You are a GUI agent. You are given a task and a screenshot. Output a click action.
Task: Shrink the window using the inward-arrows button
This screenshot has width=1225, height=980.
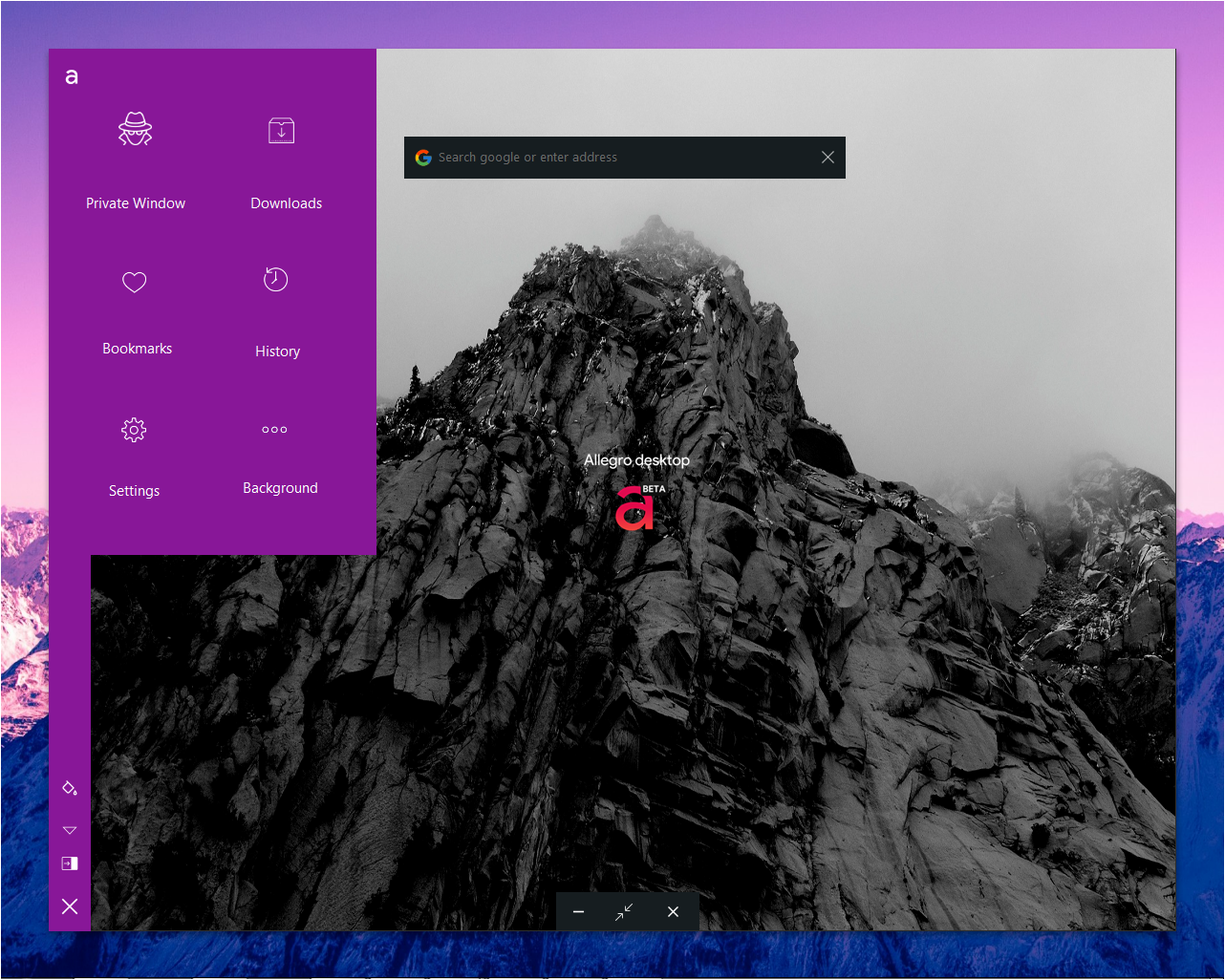pos(624,912)
